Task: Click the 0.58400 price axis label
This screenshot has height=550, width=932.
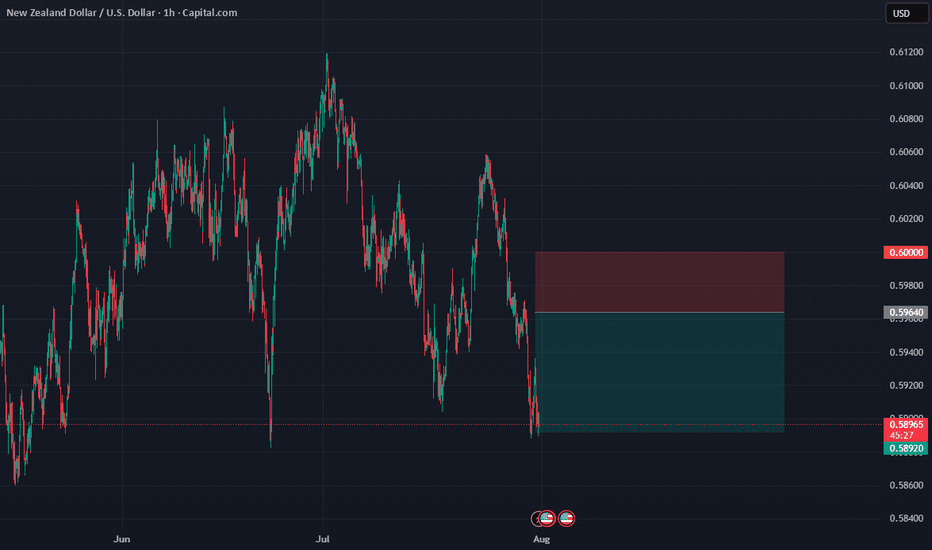Action: pos(906,518)
